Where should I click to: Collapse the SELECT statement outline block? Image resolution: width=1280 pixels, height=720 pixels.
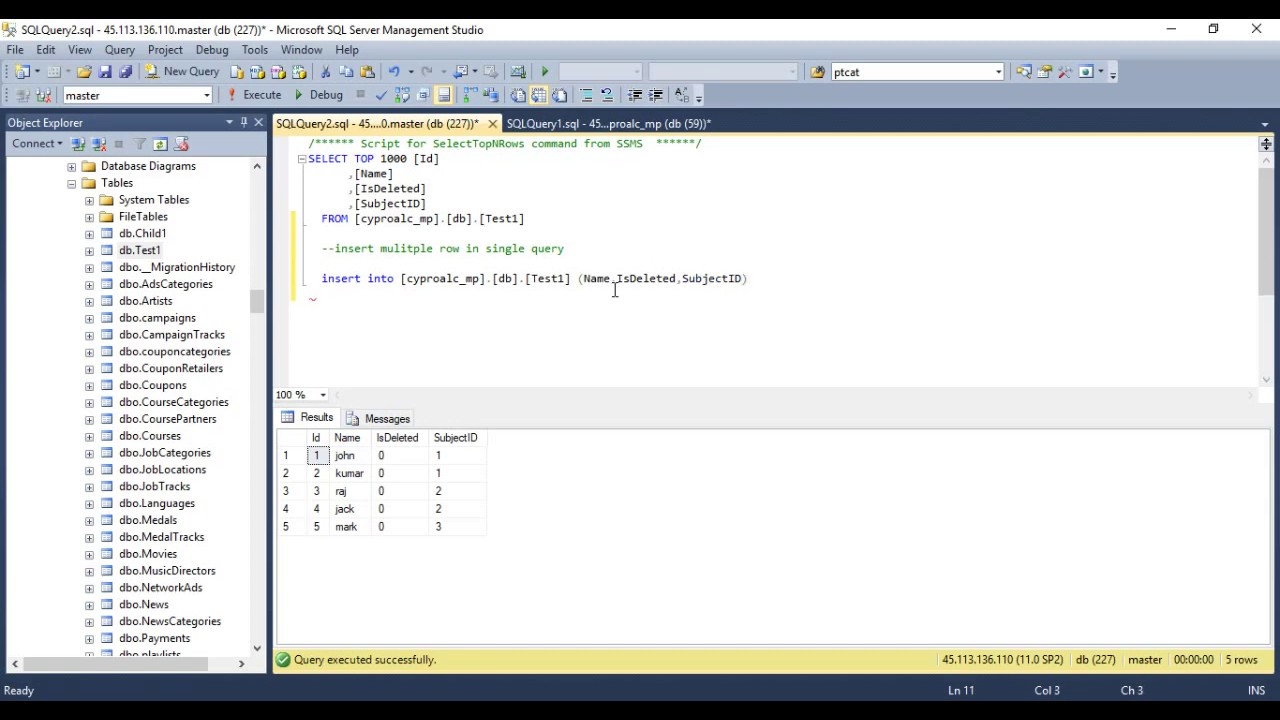(x=301, y=159)
